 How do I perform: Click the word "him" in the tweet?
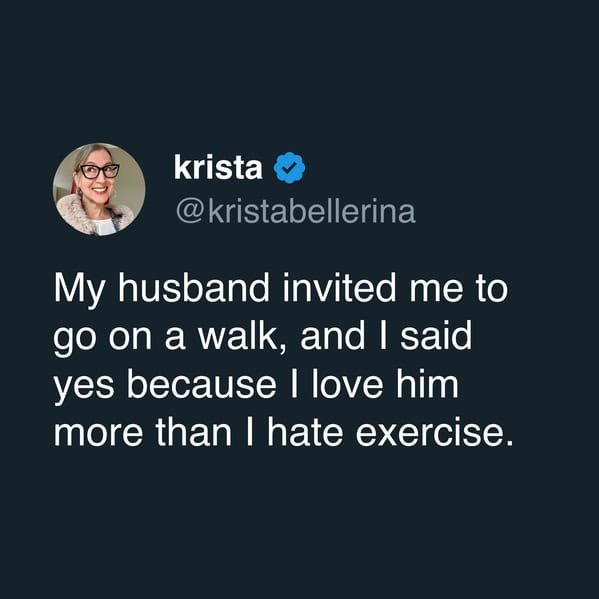[427, 384]
